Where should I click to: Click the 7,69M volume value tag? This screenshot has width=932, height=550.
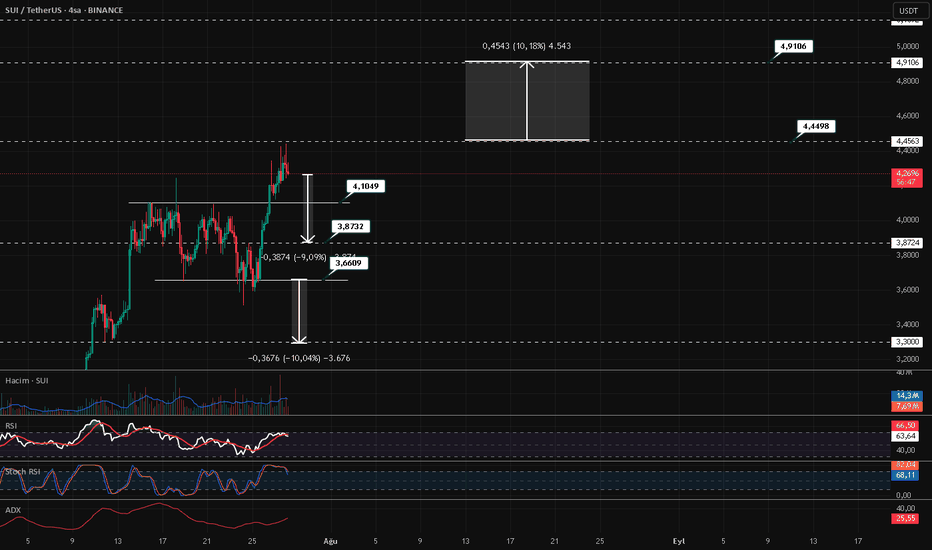907,406
